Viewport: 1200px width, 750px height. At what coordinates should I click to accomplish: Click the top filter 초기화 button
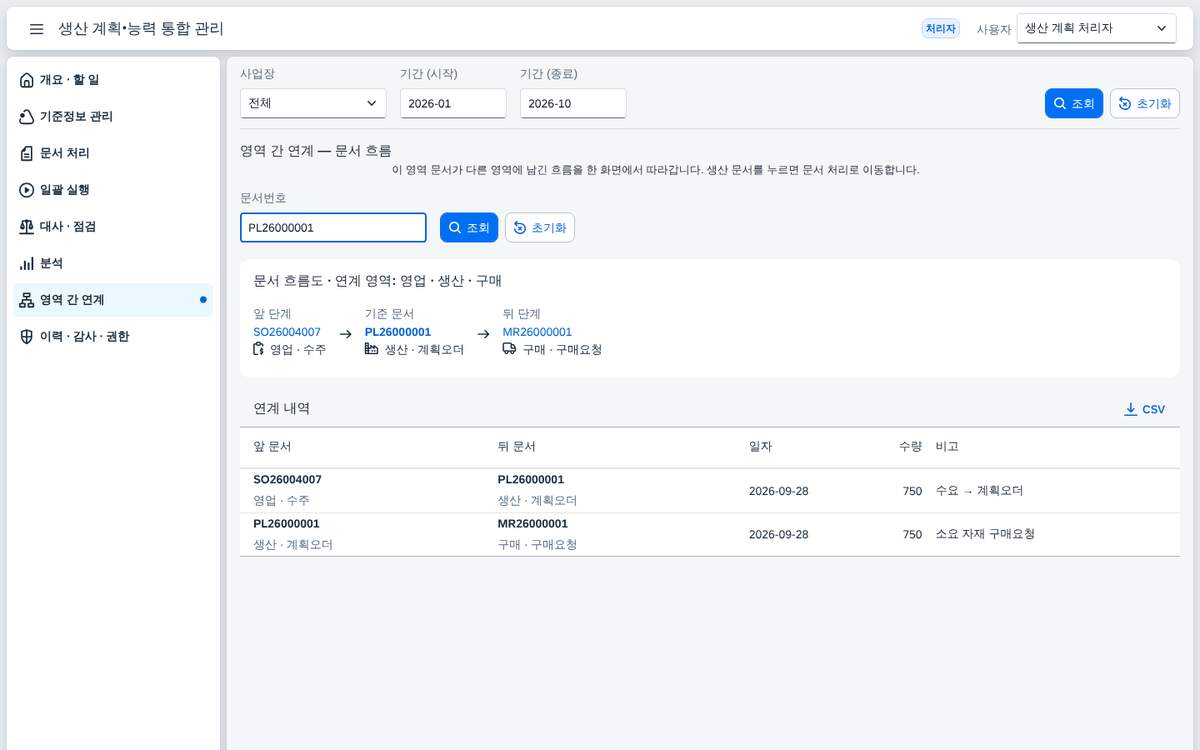point(1145,103)
